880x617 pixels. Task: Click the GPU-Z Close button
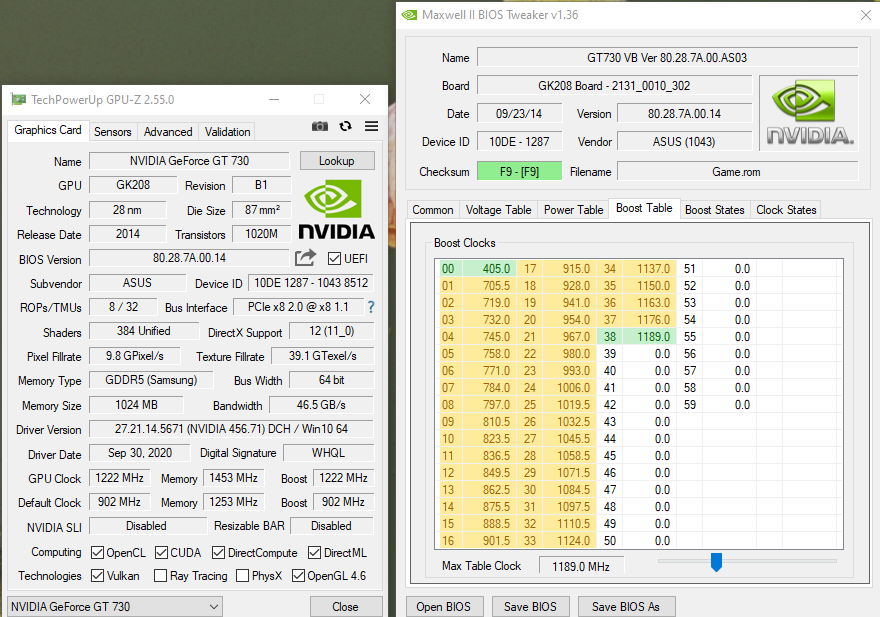pos(345,606)
